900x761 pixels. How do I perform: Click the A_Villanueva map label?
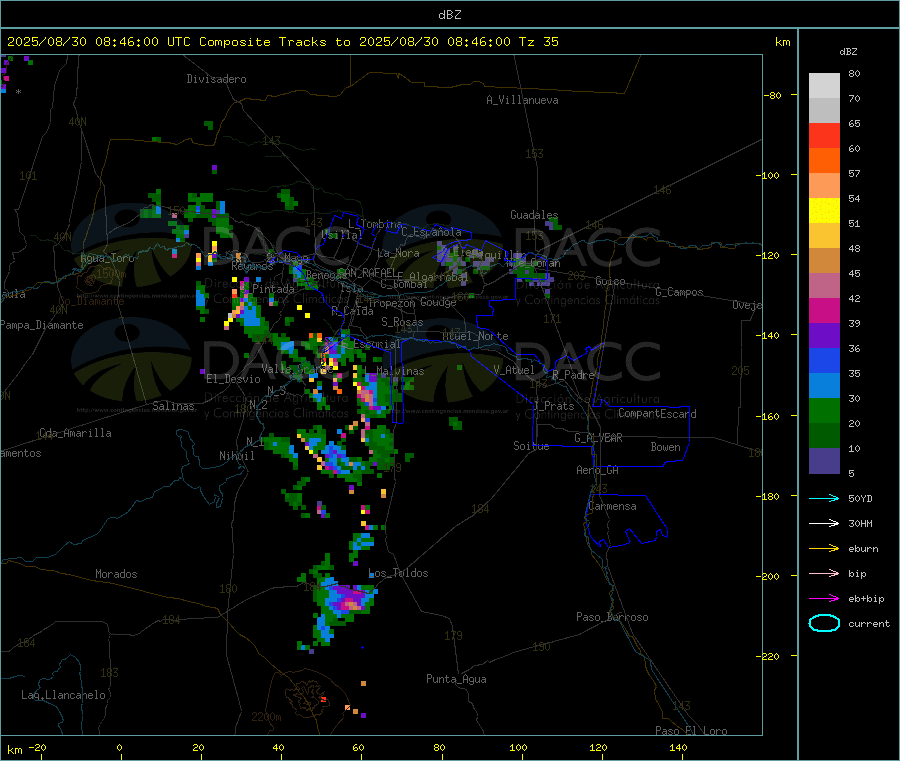pos(522,100)
